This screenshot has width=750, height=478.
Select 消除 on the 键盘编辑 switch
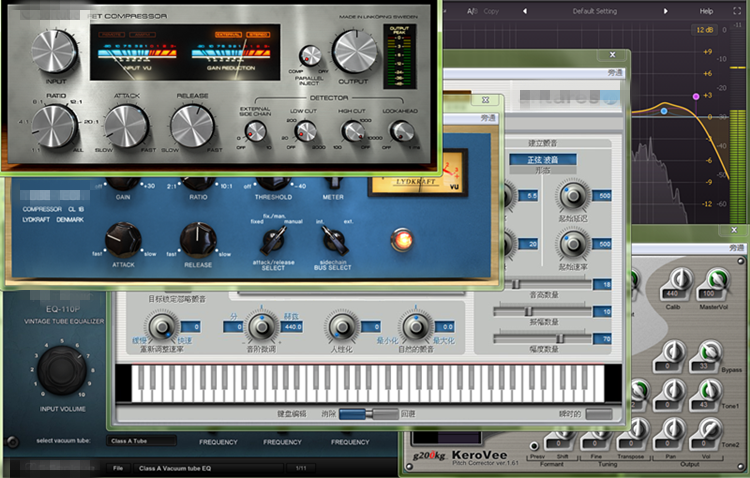pos(353,414)
